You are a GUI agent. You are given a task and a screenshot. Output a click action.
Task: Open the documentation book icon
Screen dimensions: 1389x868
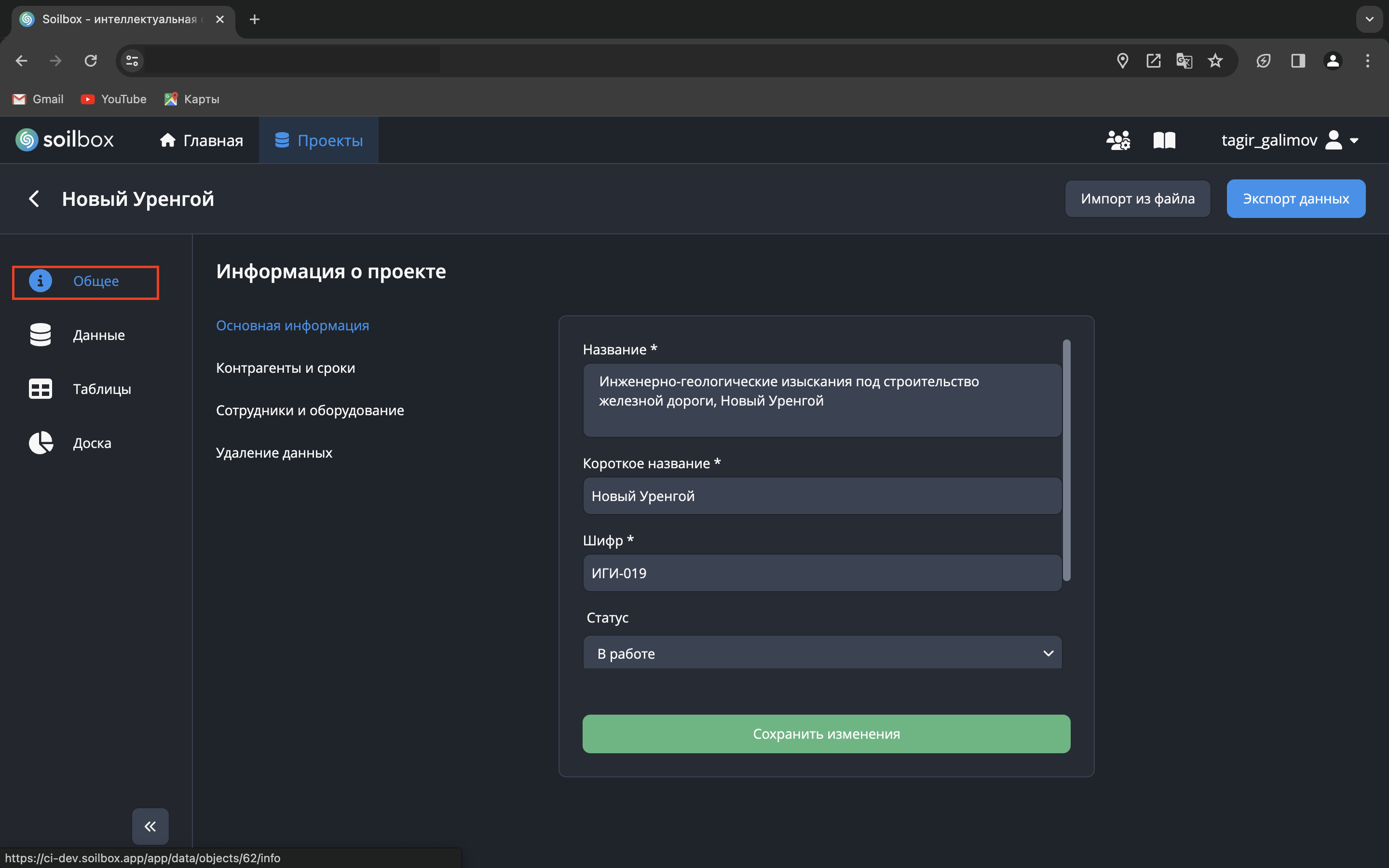[1164, 140]
